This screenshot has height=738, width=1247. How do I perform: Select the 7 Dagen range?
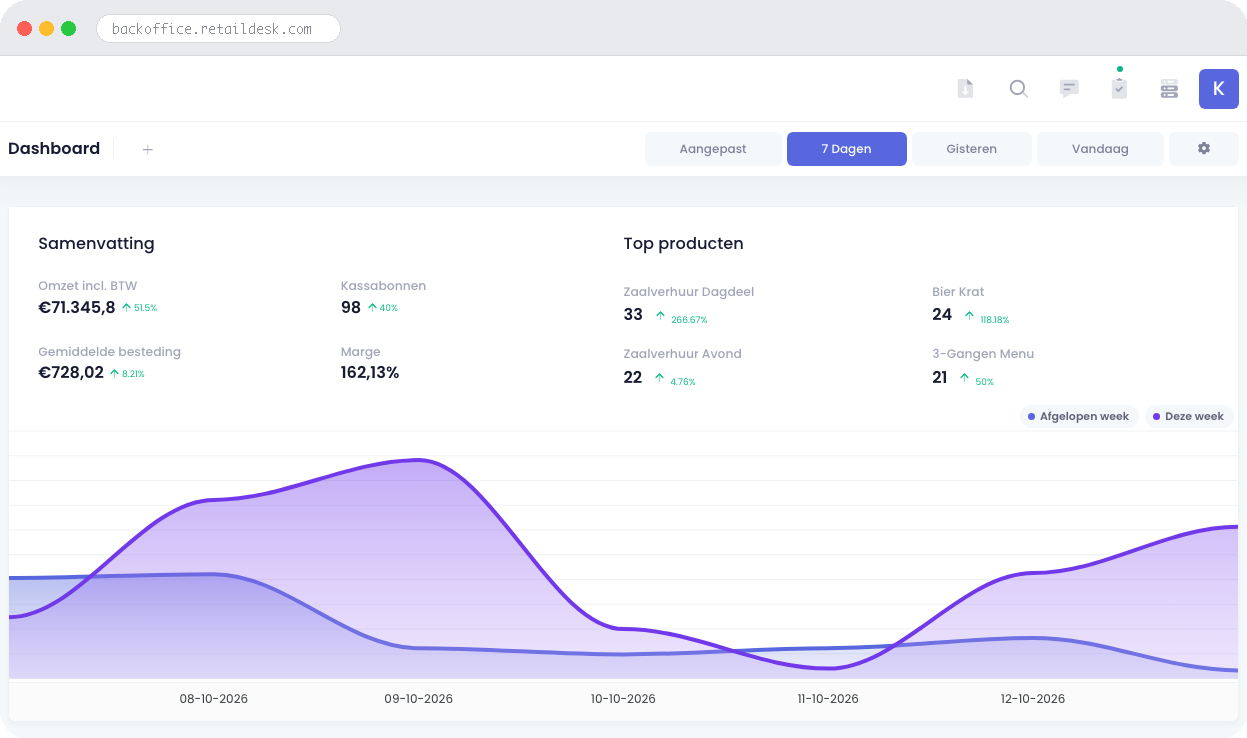click(846, 149)
